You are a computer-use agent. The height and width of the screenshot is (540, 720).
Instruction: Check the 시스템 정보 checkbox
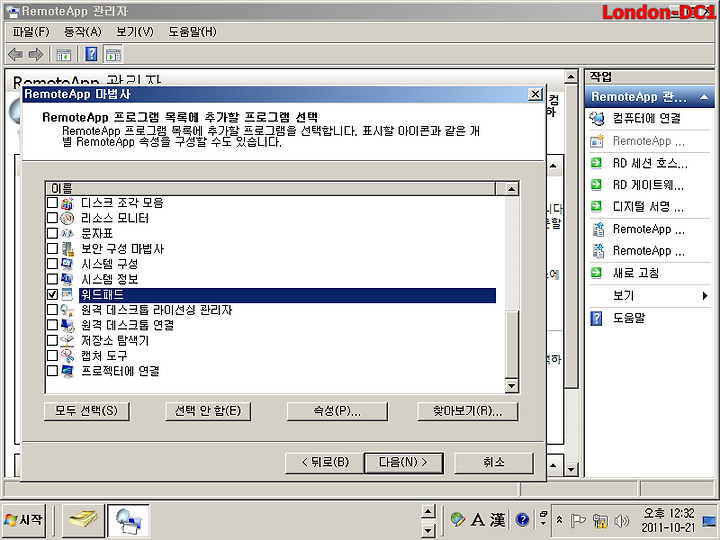[x=52, y=279]
